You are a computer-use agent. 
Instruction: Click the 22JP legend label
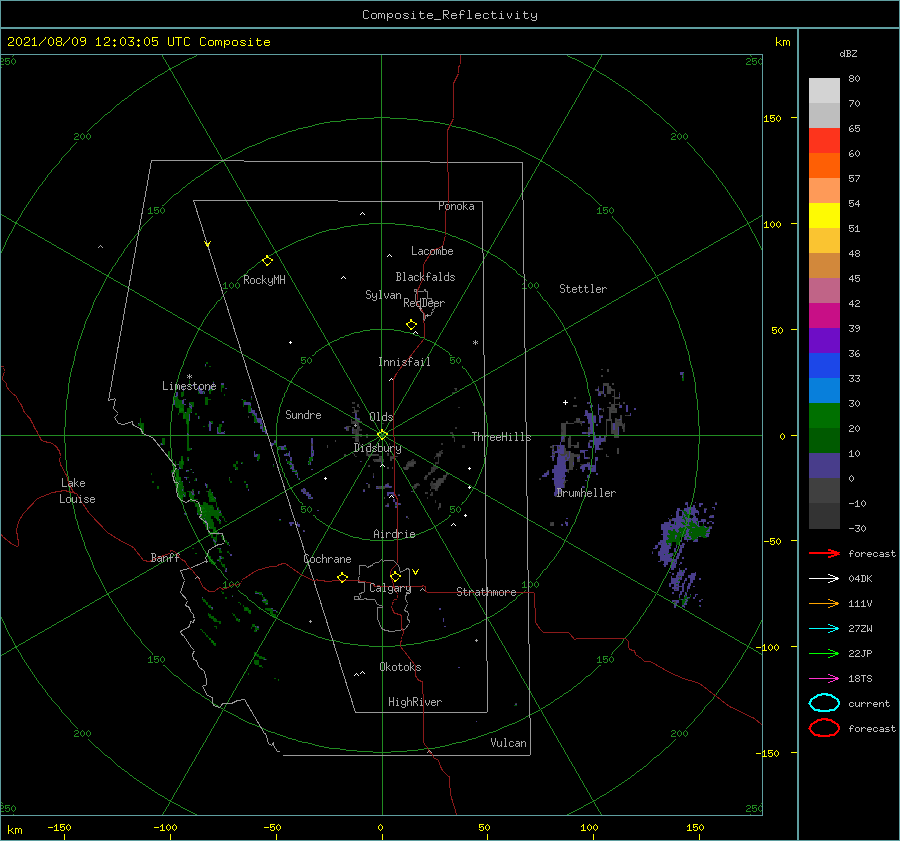click(860, 653)
